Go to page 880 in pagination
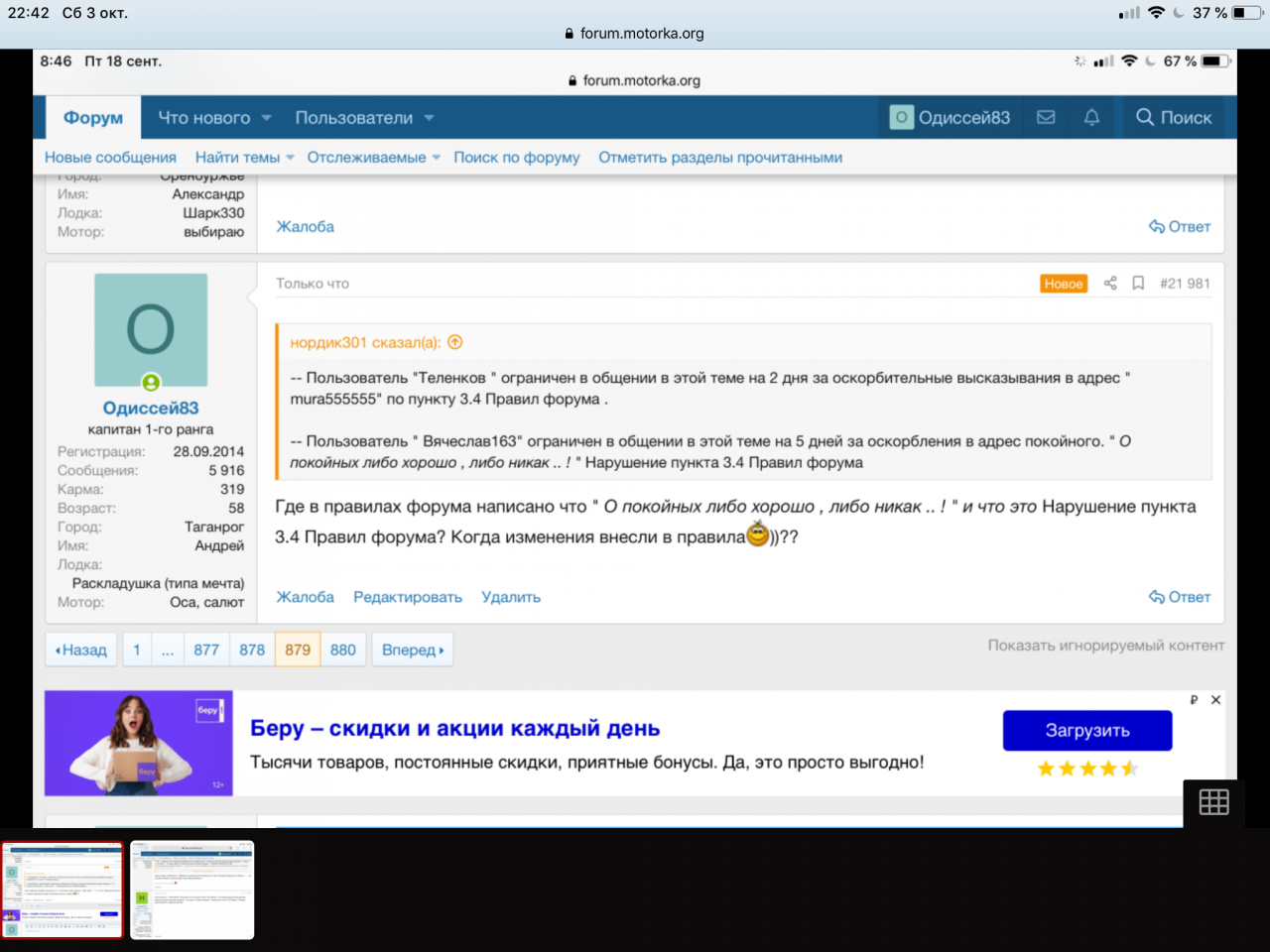The height and width of the screenshot is (952, 1270). [x=342, y=650]
